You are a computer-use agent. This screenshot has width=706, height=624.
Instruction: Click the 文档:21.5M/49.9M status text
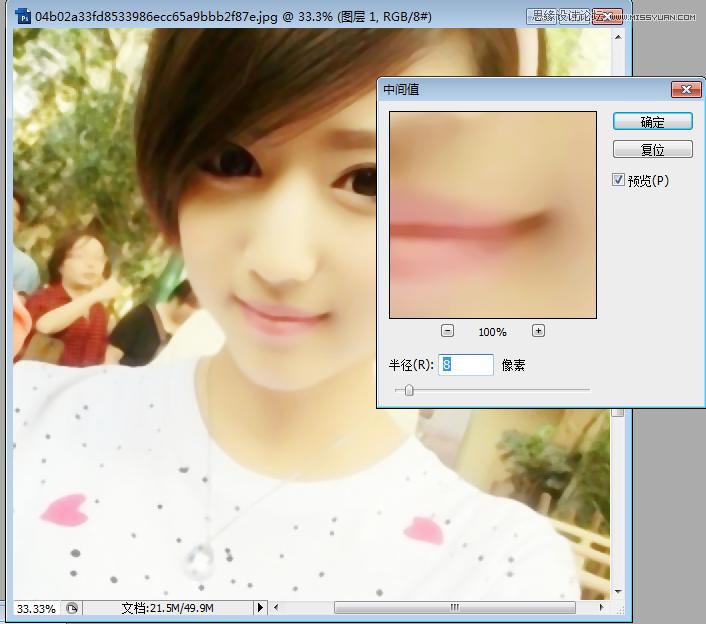point(167,608)
